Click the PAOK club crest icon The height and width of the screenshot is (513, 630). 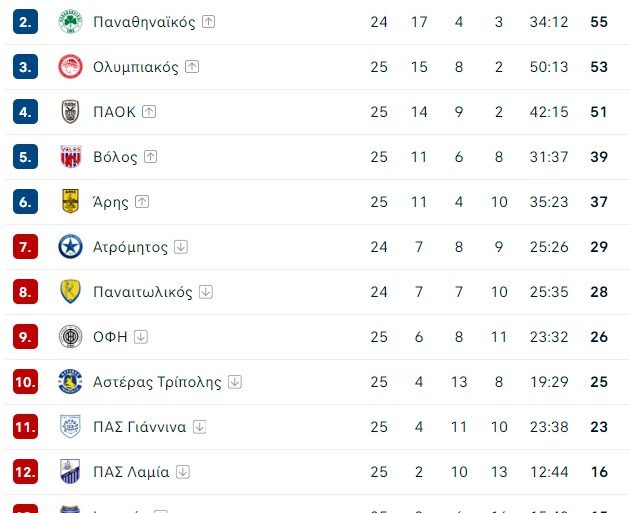70,112
